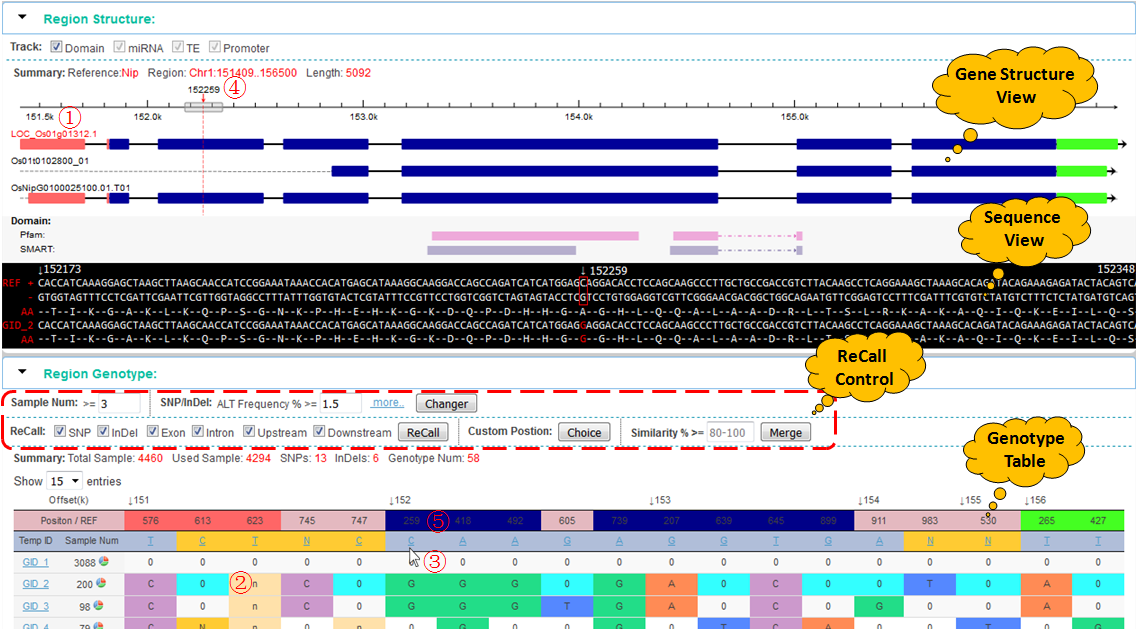Viewport: 1137px width, 630px height.
Task: Uncheck the Exon recall checkbox
Action: tap(152, 431)
